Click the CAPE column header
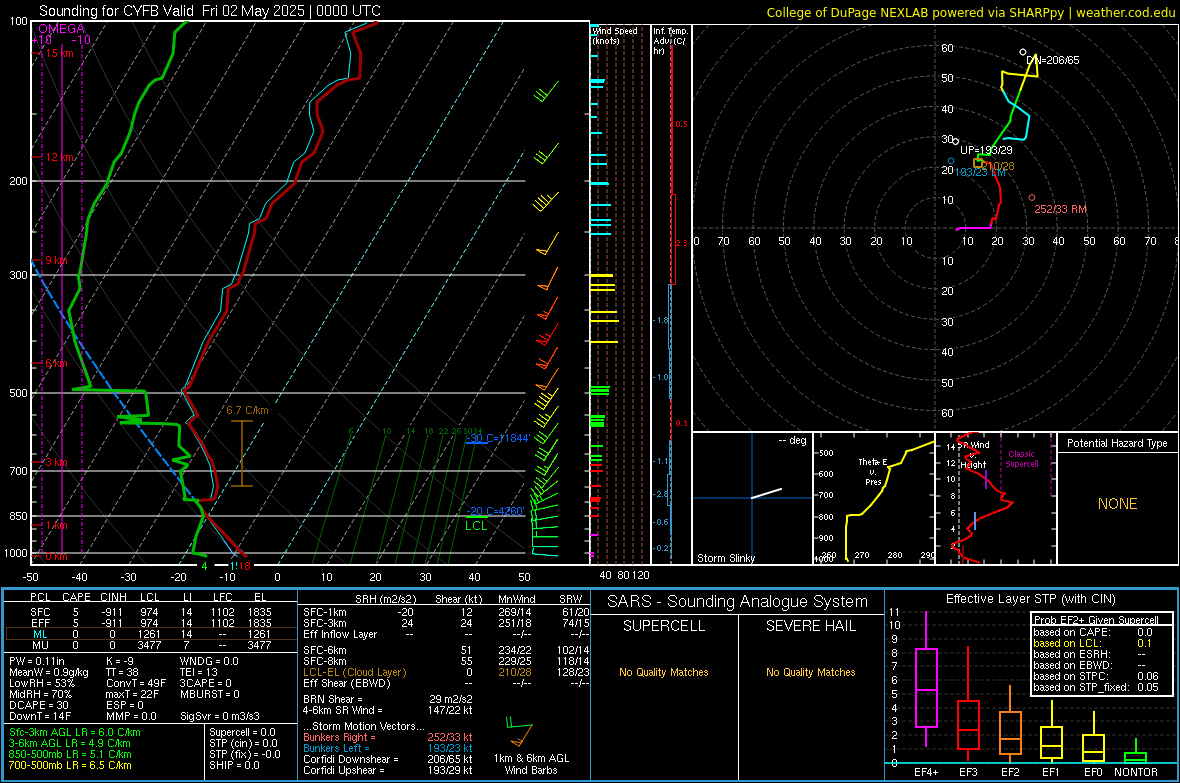 click(x=76, y=597)
